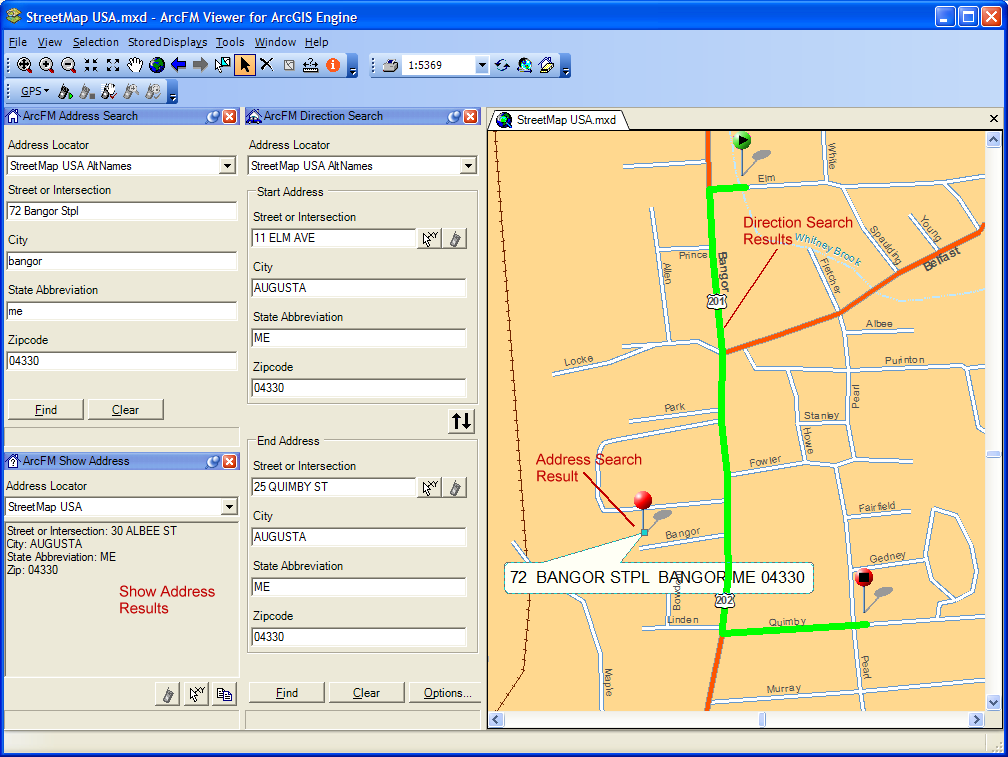Click the blue Go Back extent arrow

click(179, 65)
